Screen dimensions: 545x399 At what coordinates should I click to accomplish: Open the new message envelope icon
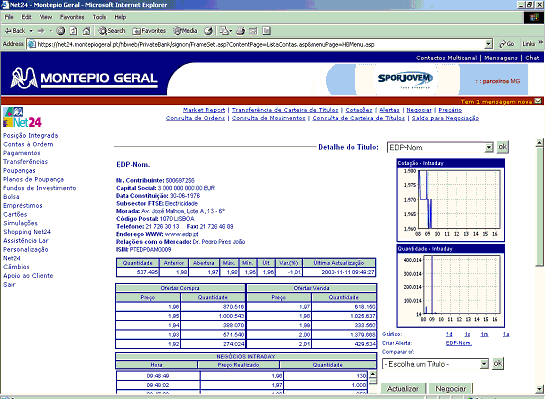click(538, 101)
